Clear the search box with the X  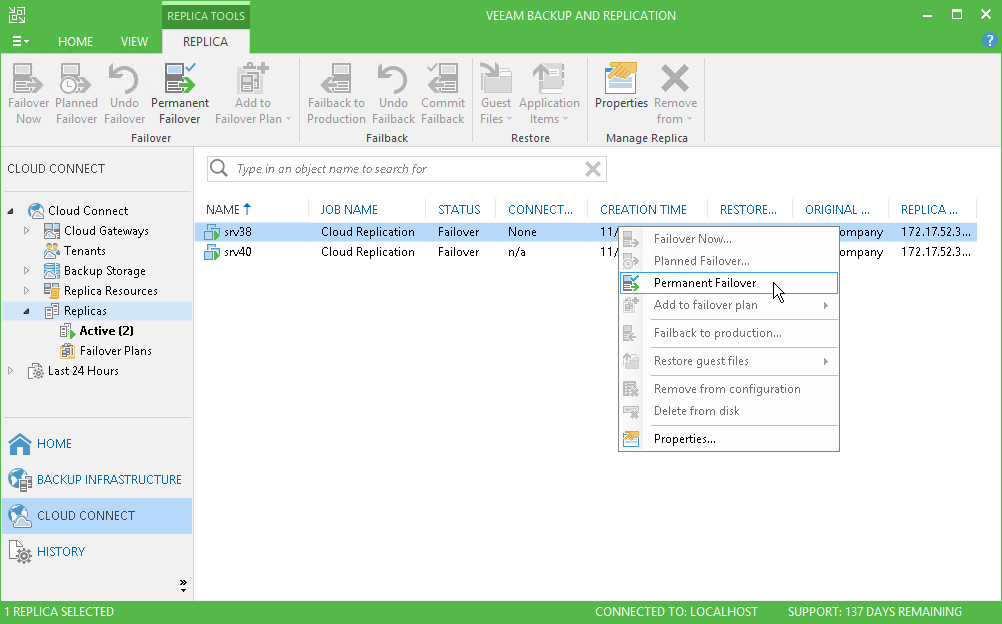pos(593,169)
